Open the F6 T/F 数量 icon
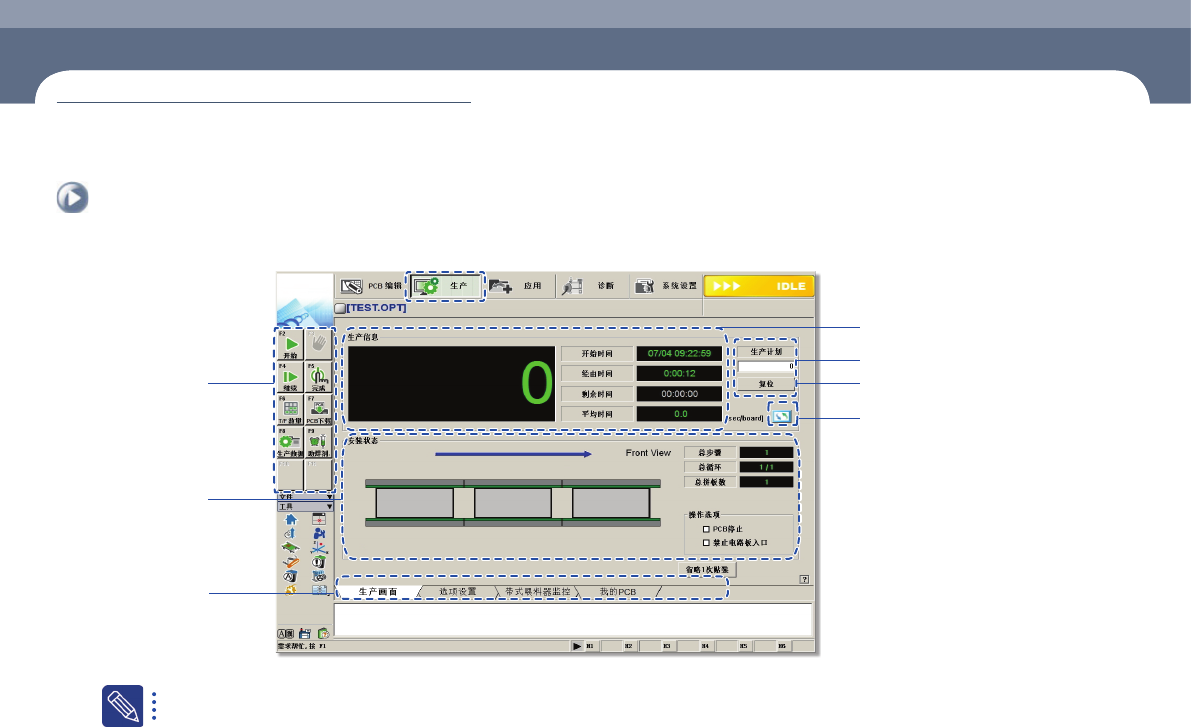Screen dimensions: 1191x727 click(291, 409)
